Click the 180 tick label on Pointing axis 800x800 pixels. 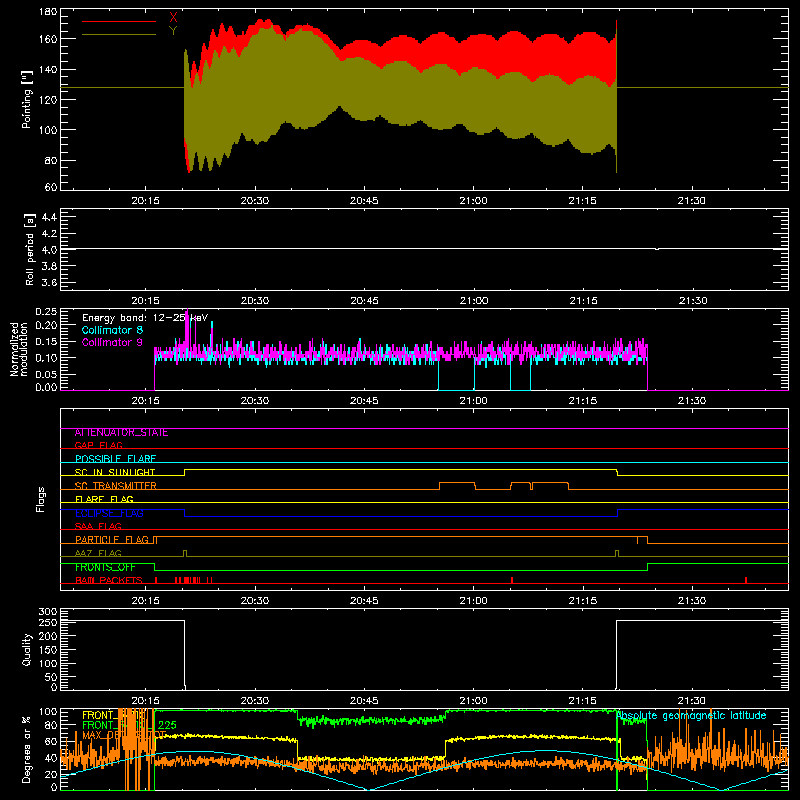(48, 12)
